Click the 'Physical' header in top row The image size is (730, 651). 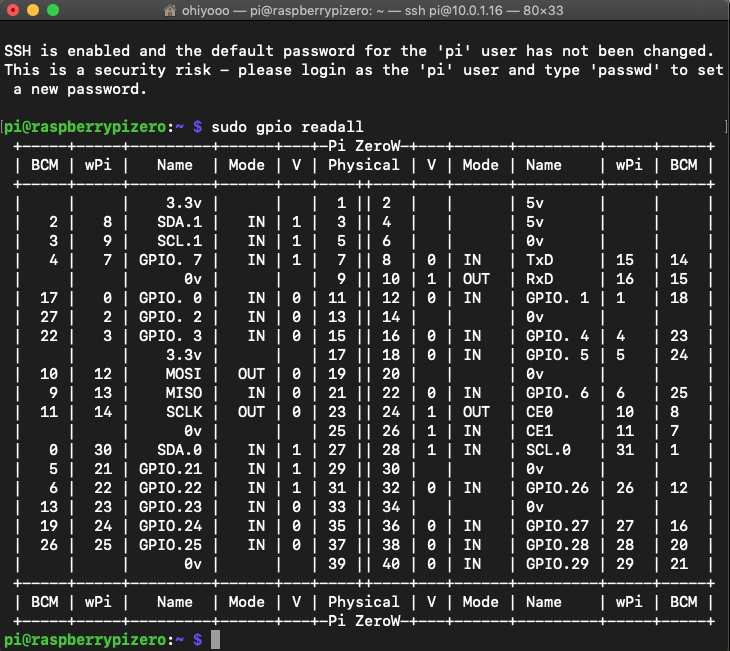(x=364, y=165)
